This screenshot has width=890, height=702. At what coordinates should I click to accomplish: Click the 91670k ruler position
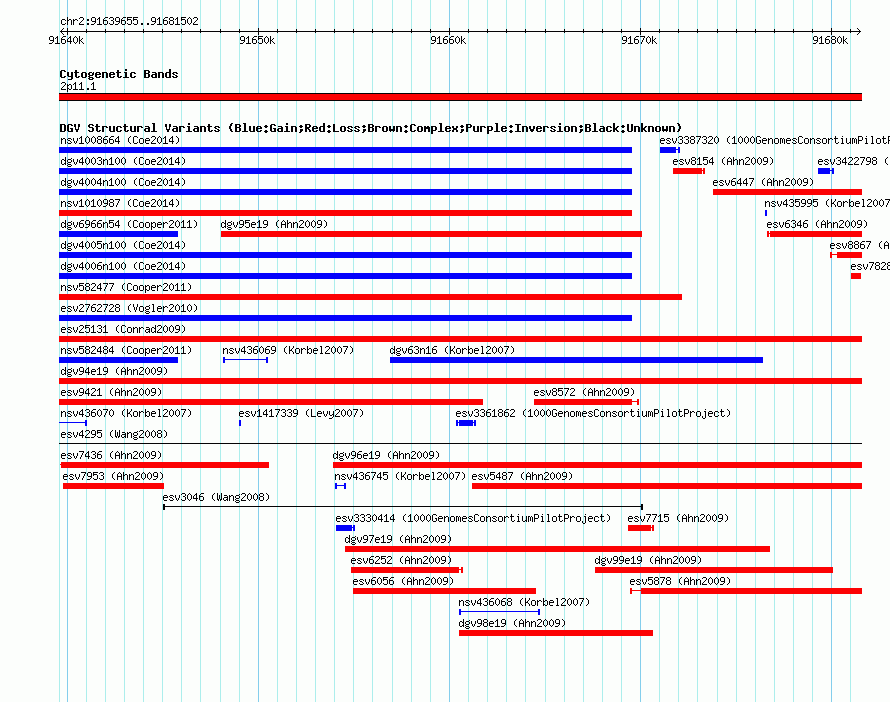[x=639, y=40]
